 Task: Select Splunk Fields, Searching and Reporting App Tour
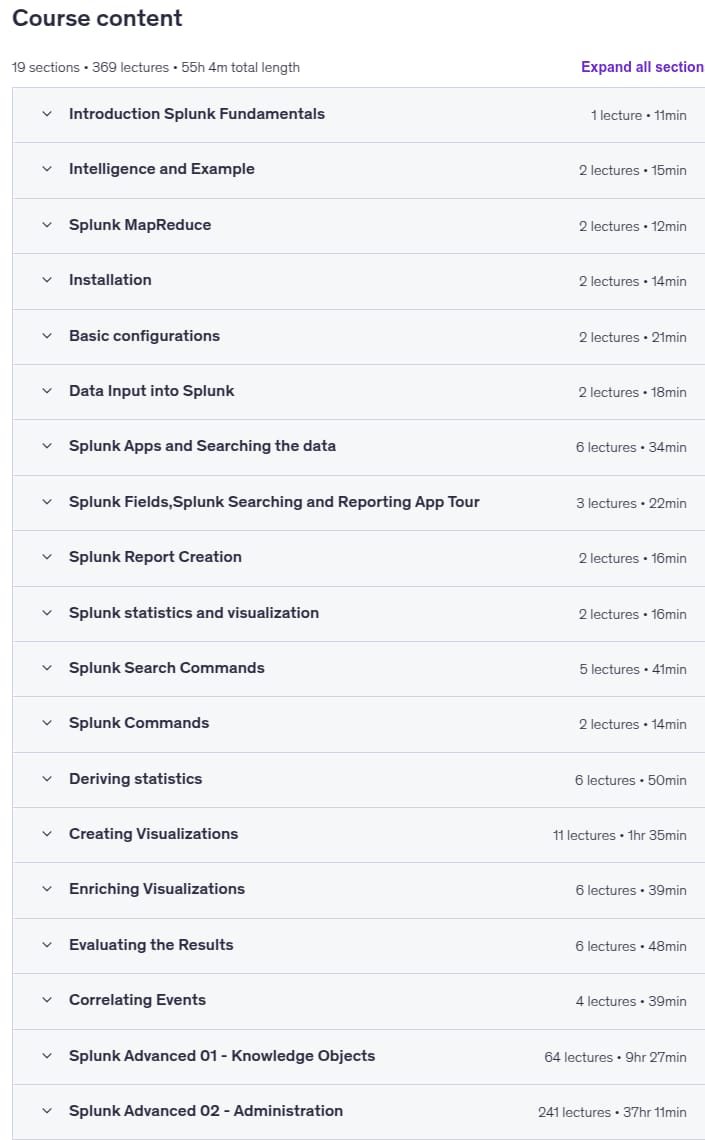358,502
